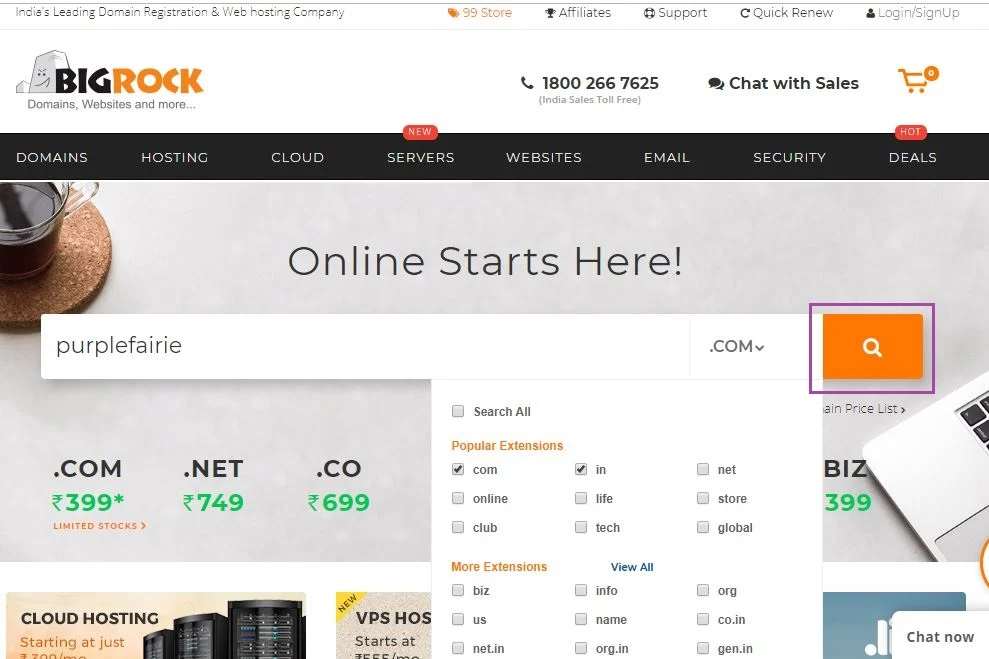Open the HOSTING menu
Screen dimensions: 989x659
175,158
